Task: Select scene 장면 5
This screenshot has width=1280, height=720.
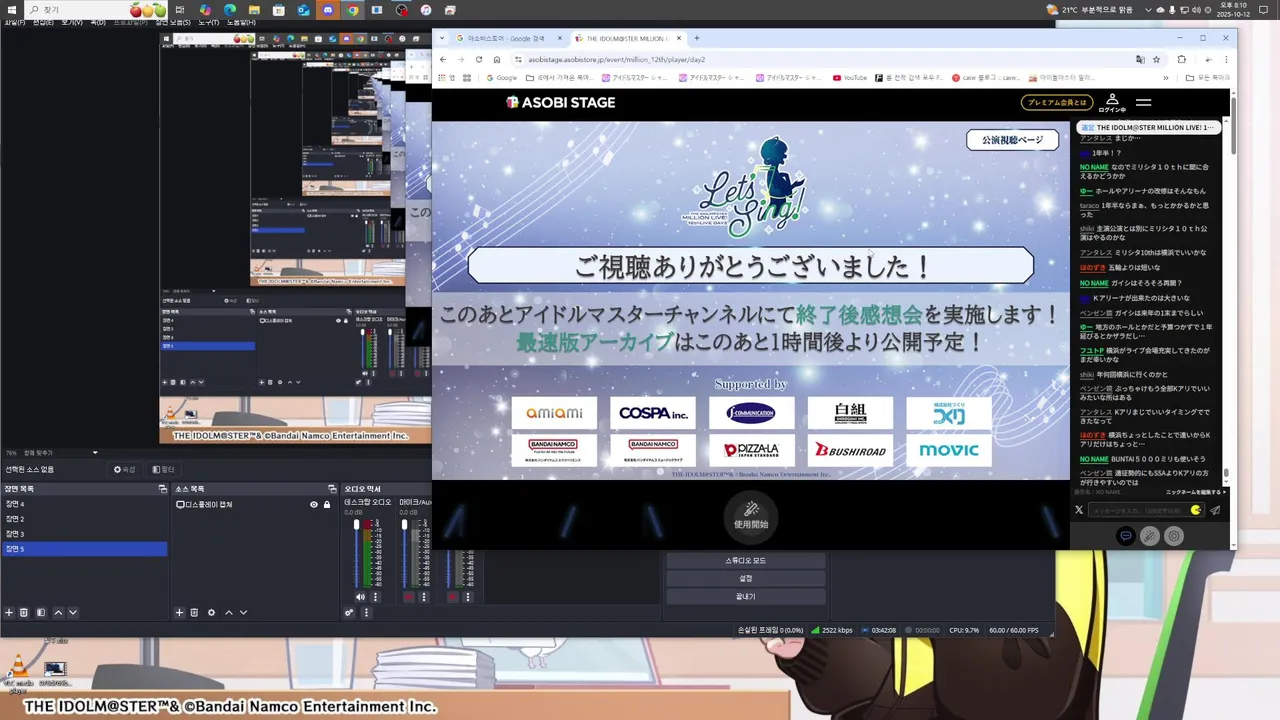Action: click(84, 549)
